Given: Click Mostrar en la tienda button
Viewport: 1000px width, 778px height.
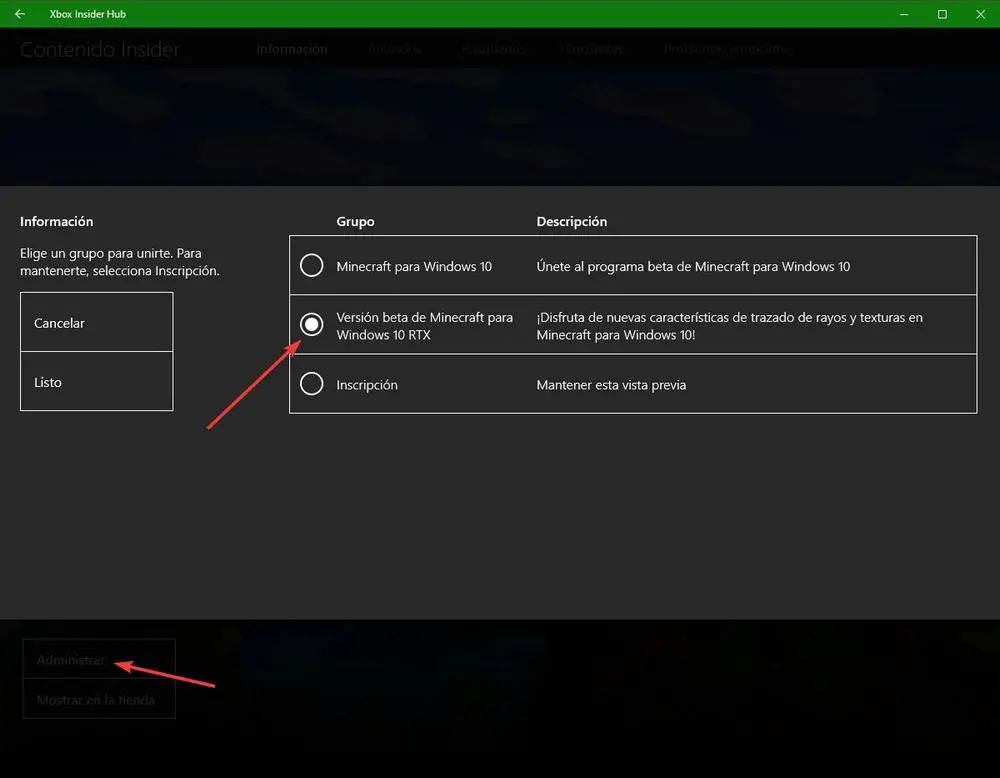Looking at the screenshot, I should pos(99,699).
